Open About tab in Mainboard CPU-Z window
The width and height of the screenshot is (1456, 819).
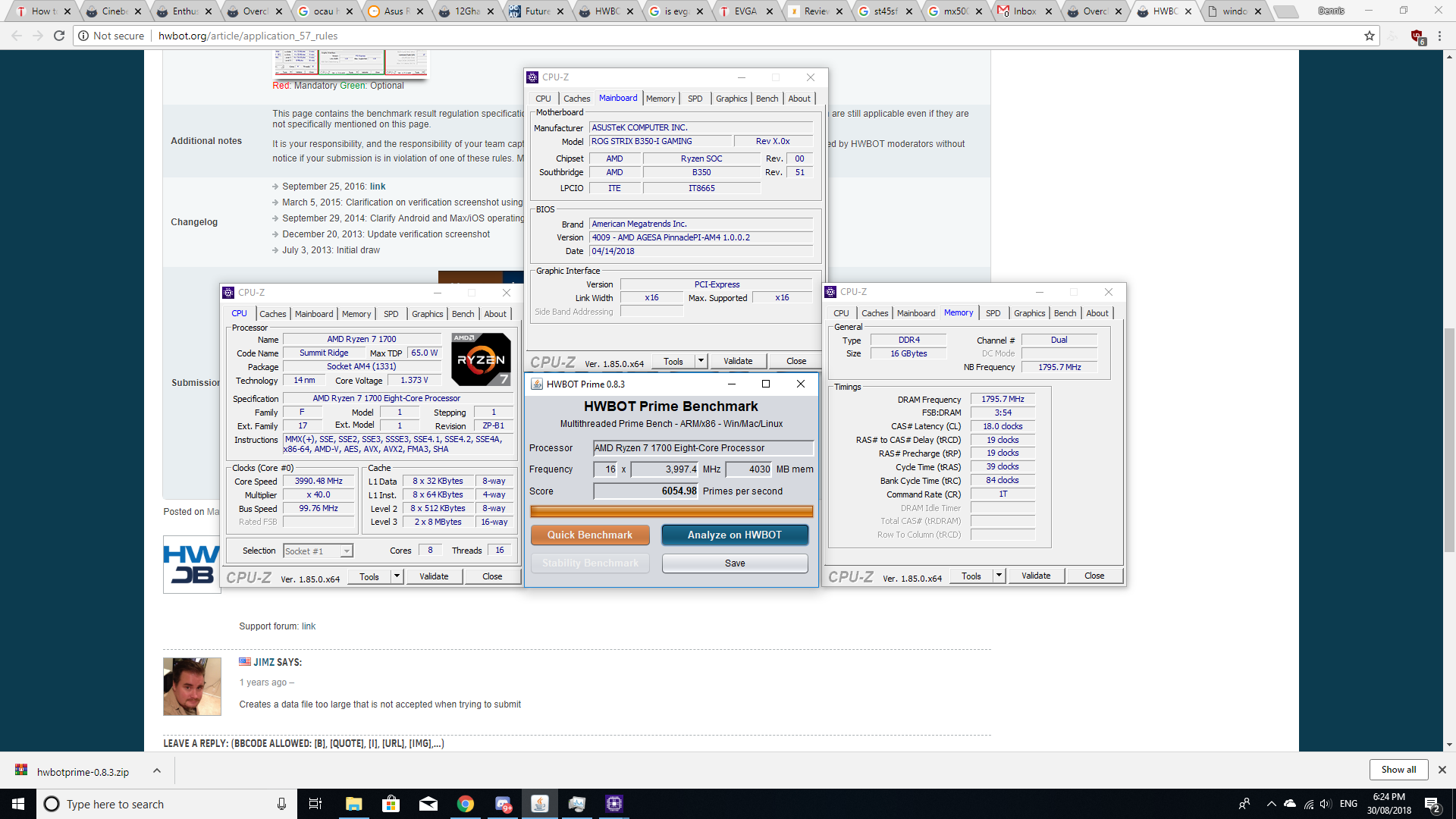click(799, 99)
